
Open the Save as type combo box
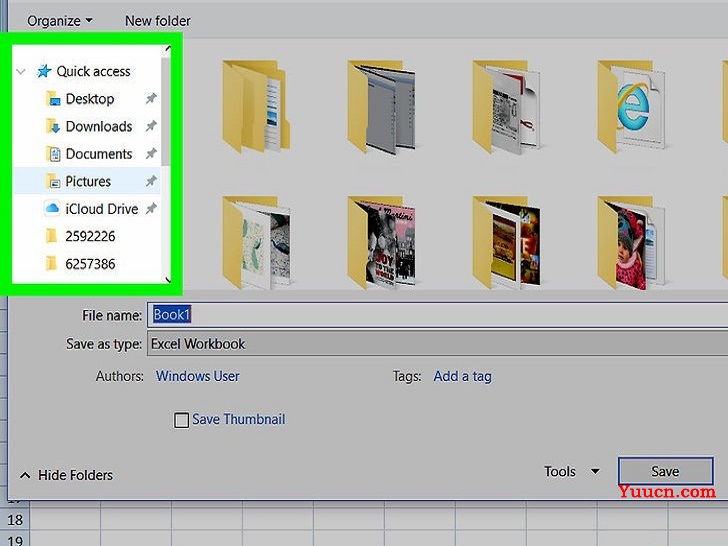[437, 344]
